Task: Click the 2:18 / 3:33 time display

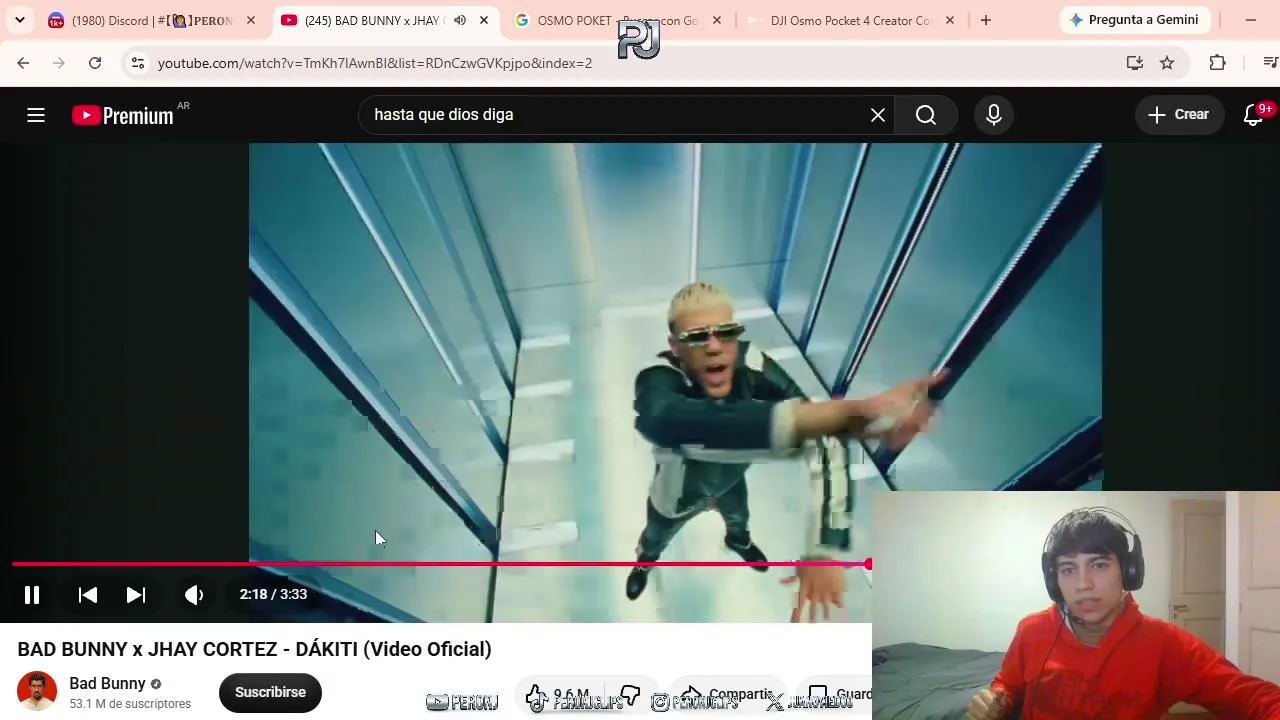Action: (x=273, y=594)
